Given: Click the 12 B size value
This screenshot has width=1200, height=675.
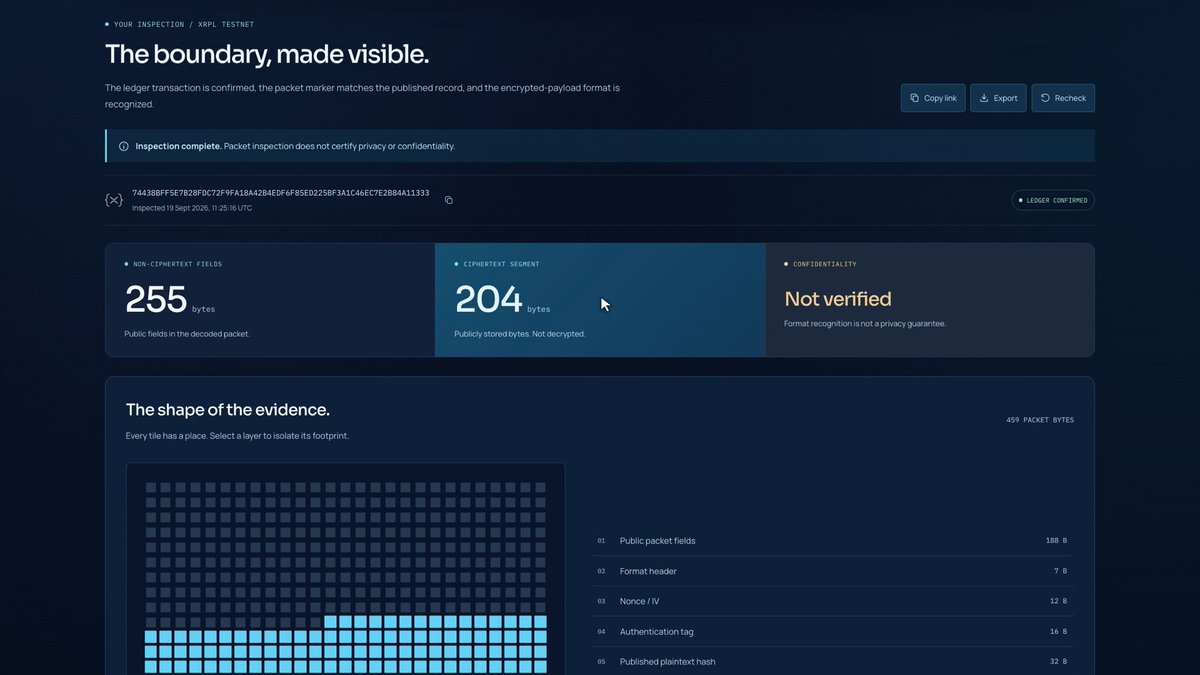Looking at the screenshot, I should pyautogui.click(x=1059, y=601).
